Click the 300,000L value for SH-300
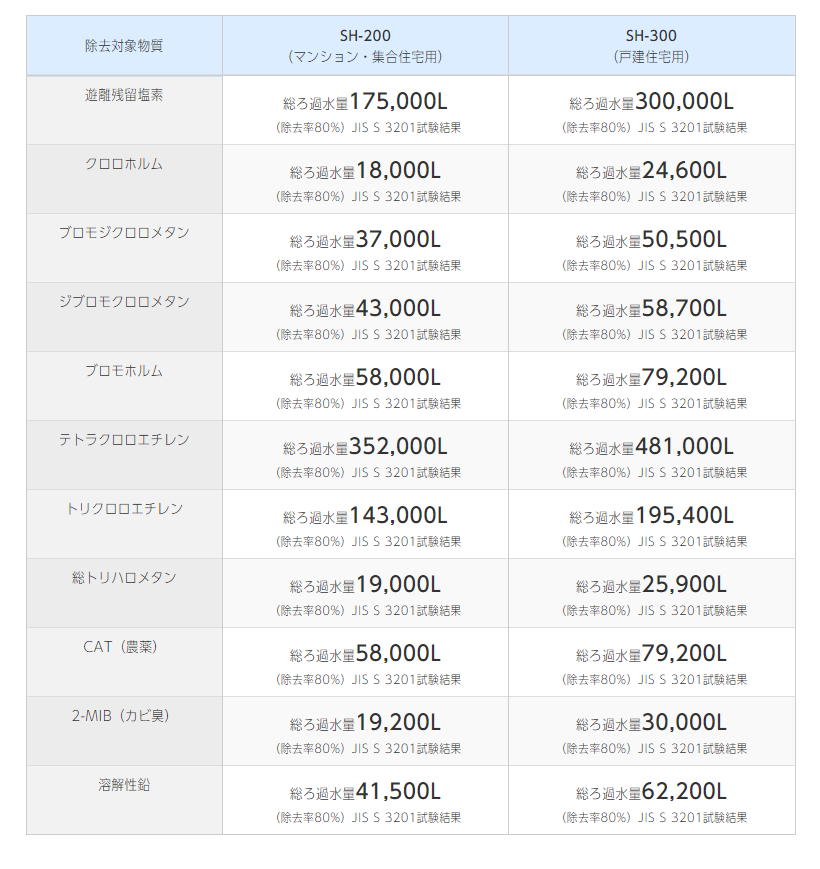Screen dimensions: 820x869 coord(684,102)
